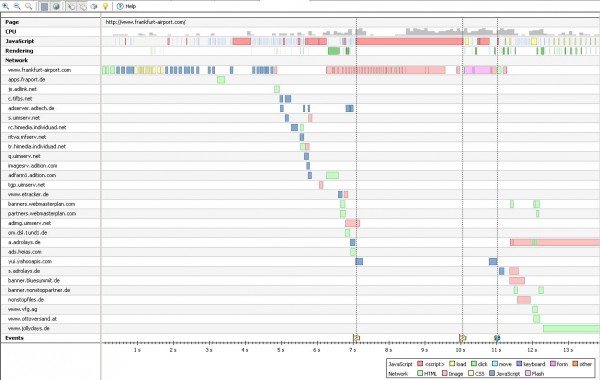Click the 13 s label on the time axis
This screenshot has height=380, width=600.
(x=568, y=350)
